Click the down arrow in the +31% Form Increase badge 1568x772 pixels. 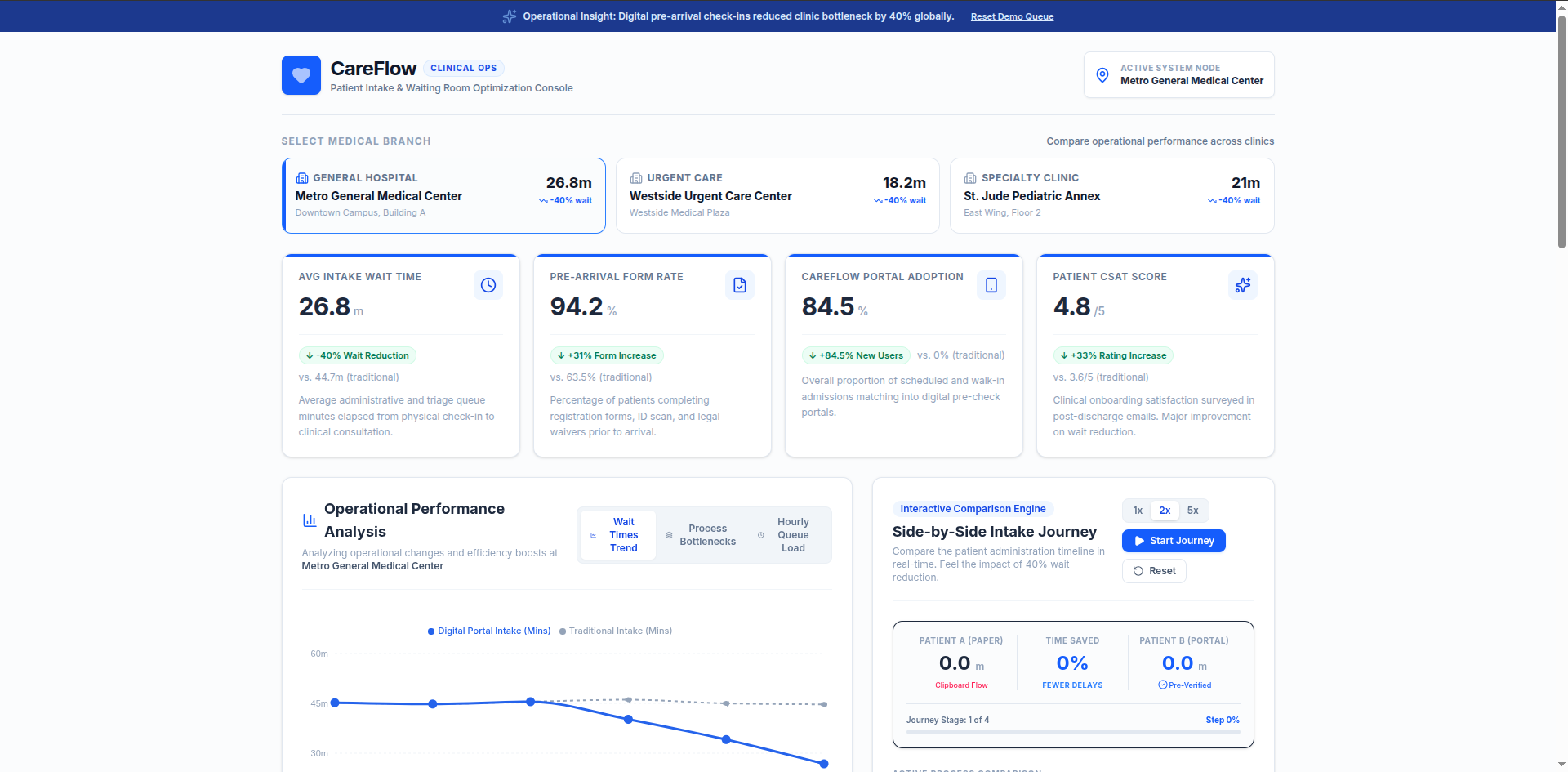coord(561,355)
